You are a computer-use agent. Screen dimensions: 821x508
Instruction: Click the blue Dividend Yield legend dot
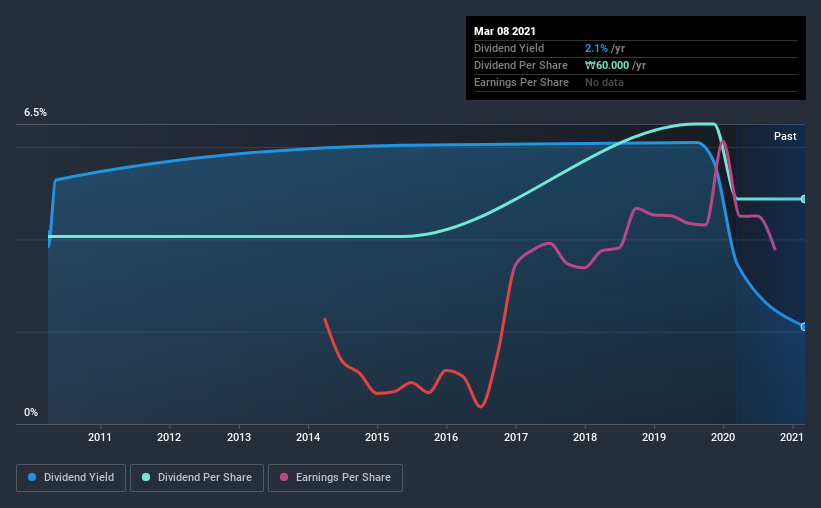click(32, 477)
